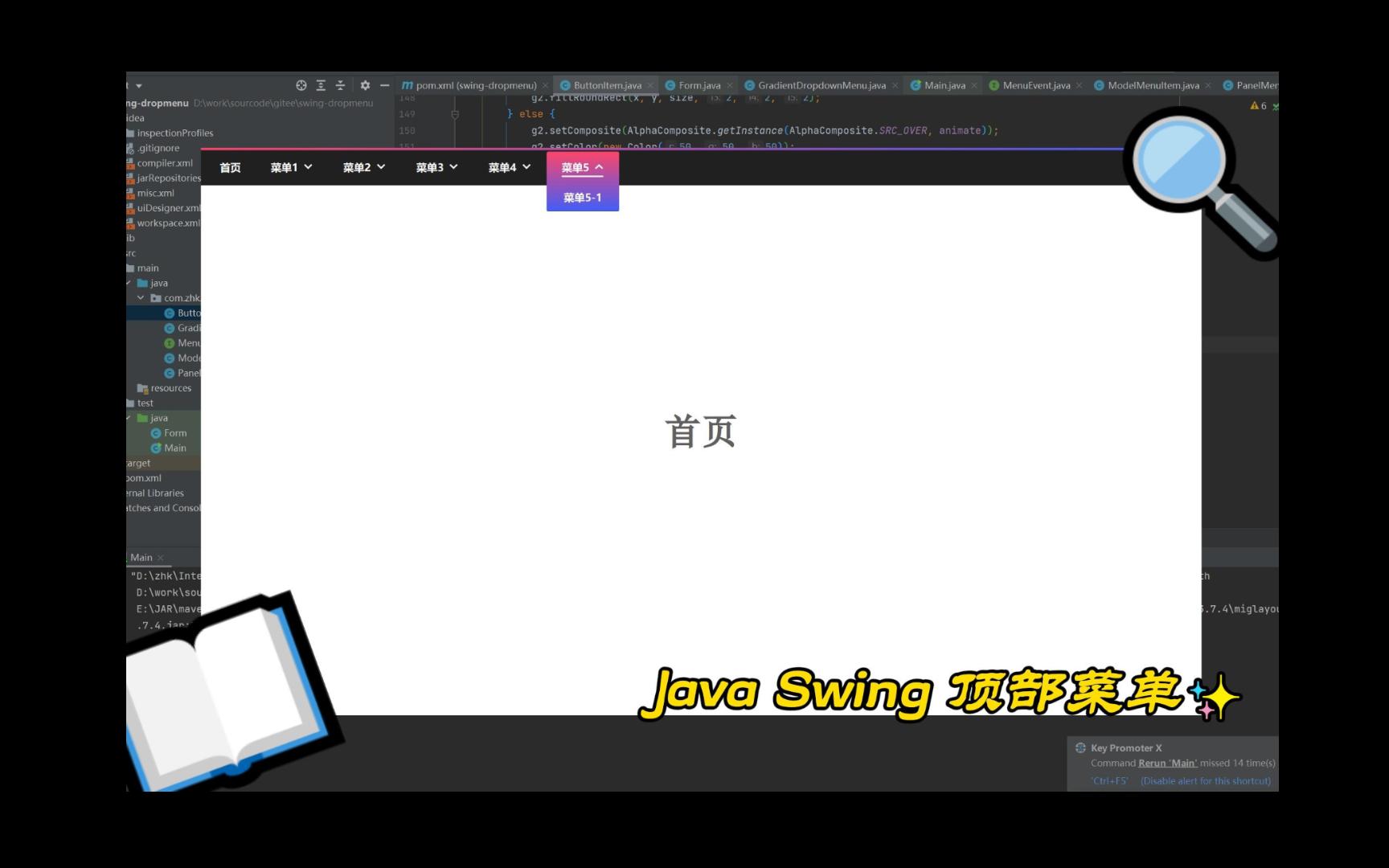
Task: Hide the project tool window with minus icon
Action: tap(384, 85)
